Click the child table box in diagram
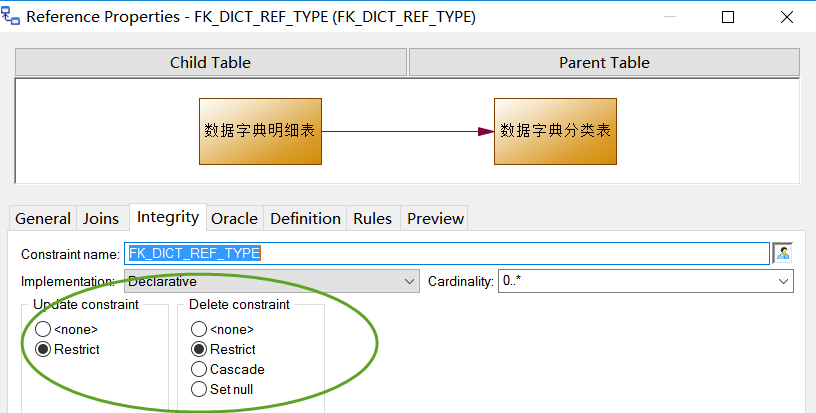 [x=260, y=131]
